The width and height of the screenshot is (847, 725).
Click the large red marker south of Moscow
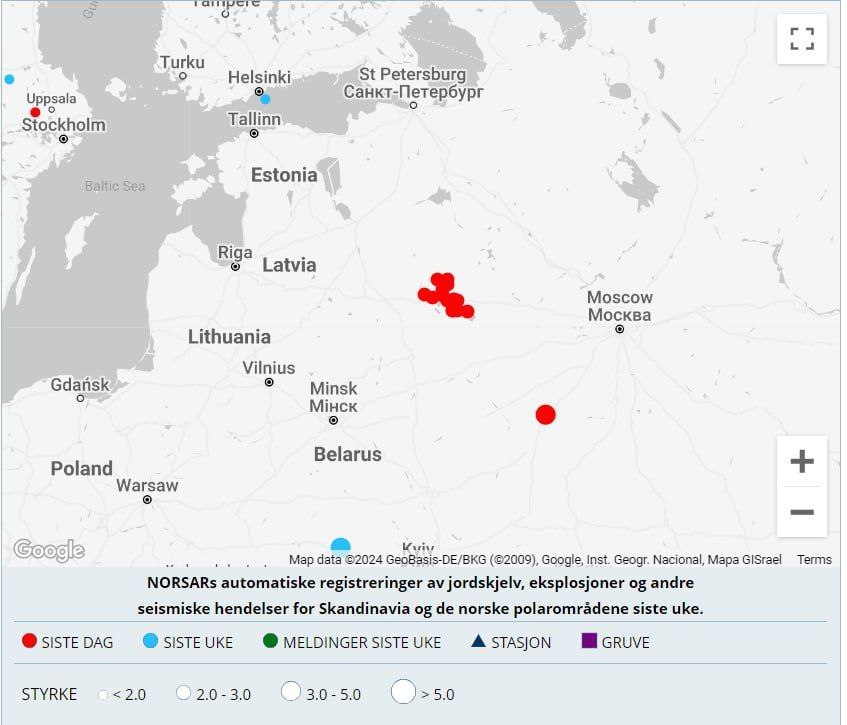545,414
